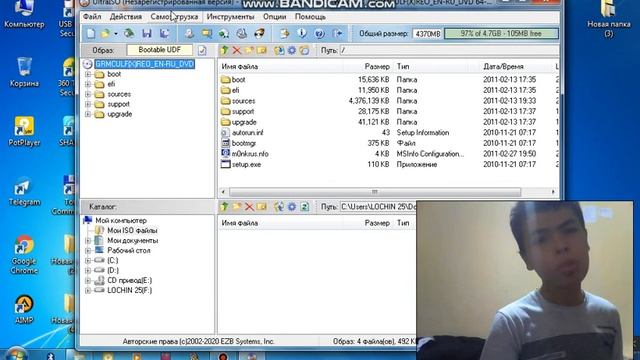The width and height of the screenshot is (640, 360).
Task: Click the horizontal scrollbar under the image file list
Action: tap(375, 192)
